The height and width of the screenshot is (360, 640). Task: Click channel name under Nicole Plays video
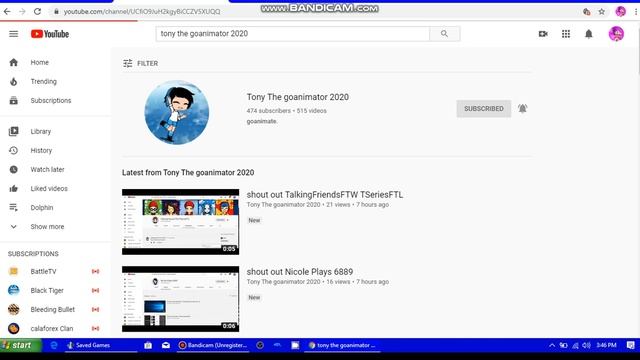[283, 282]
